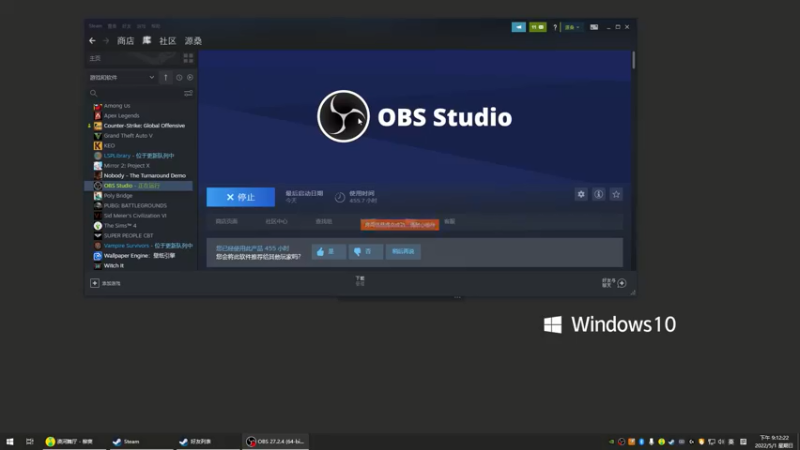Open the 源桑 profile tab

click(x=193, y=41)
